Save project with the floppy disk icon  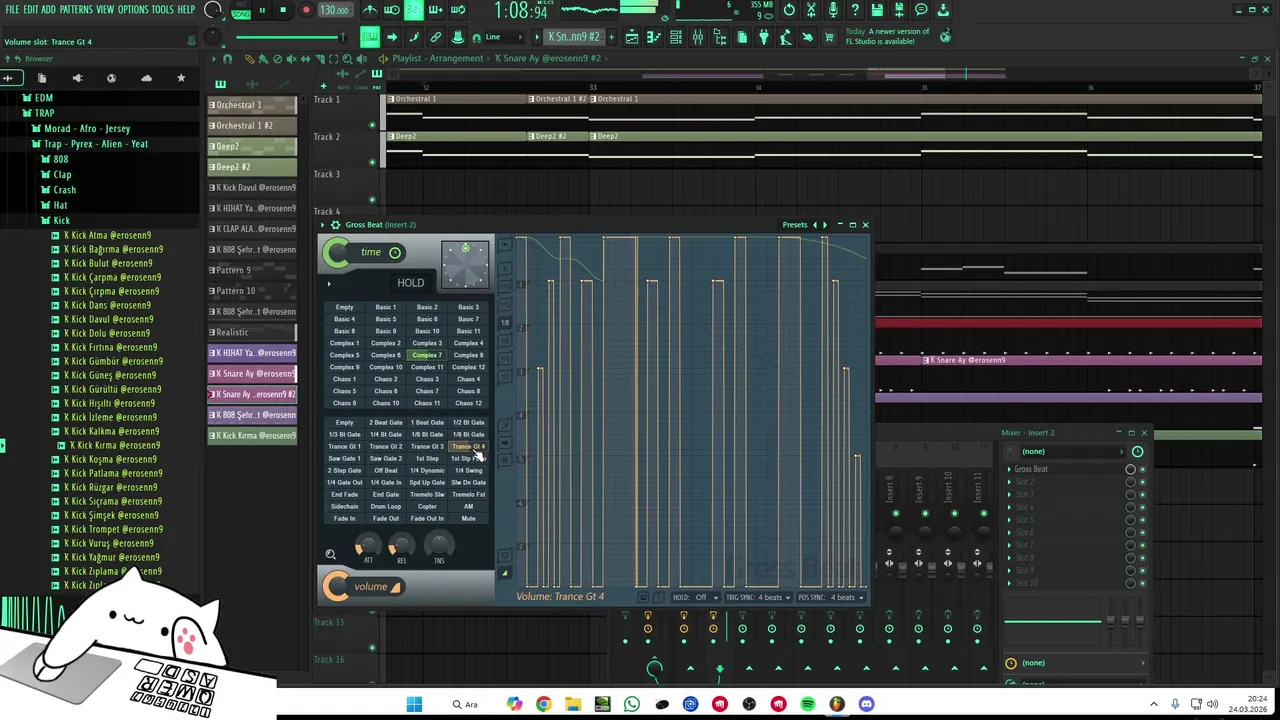pyautogui.click(x=877, y=10)
